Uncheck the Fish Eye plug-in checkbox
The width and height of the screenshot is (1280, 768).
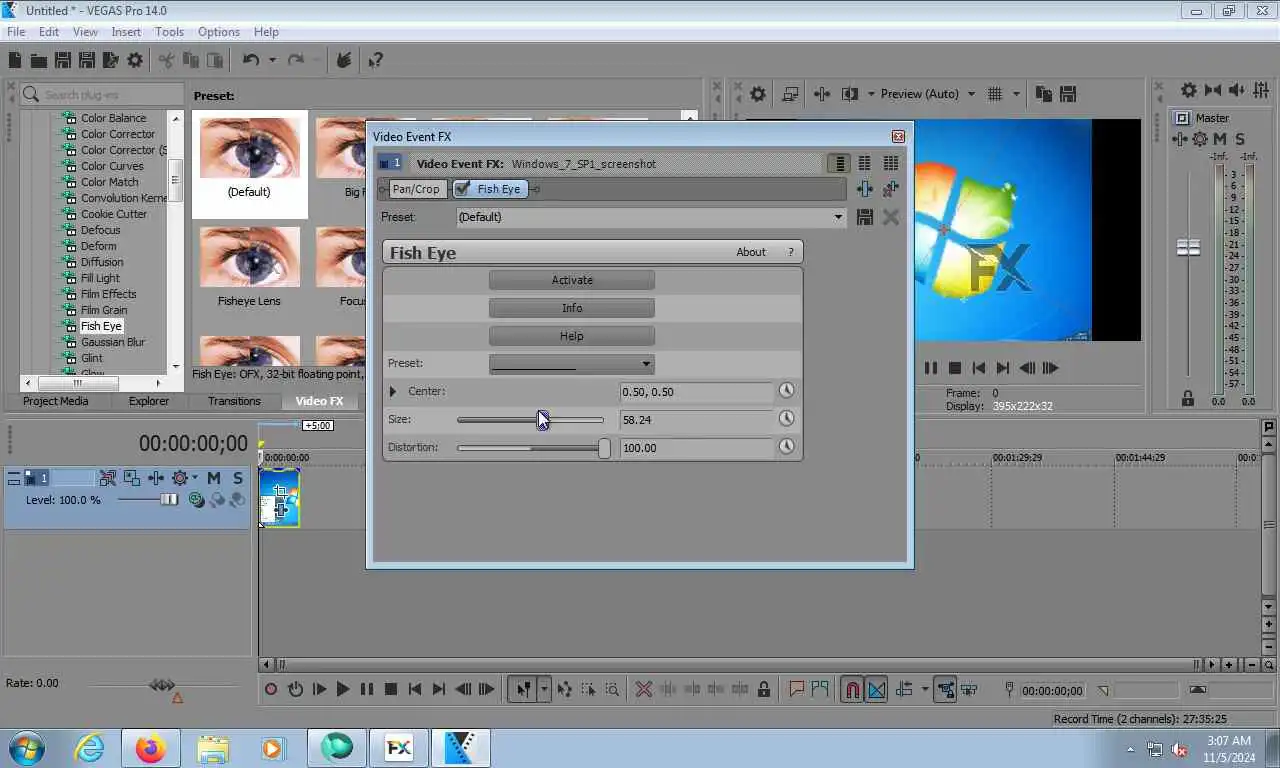click(x=462, y=189)
